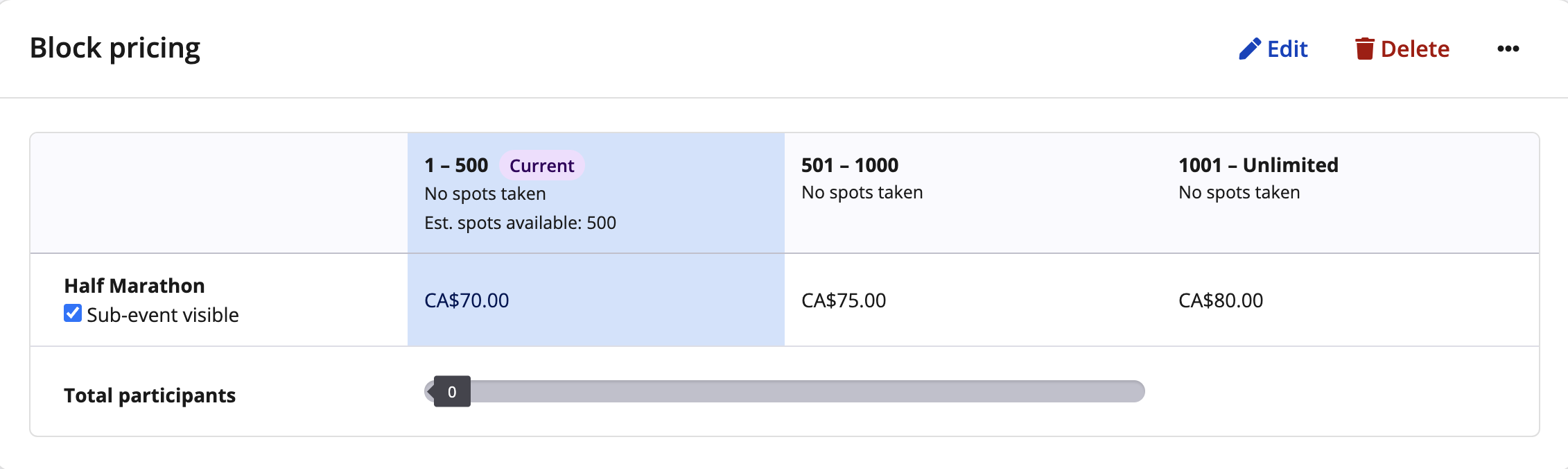The width and height of the screenshot is (1568, 469).
Task: Uncheck the Sub-event visible checkbox
Action: pos(73,314)
